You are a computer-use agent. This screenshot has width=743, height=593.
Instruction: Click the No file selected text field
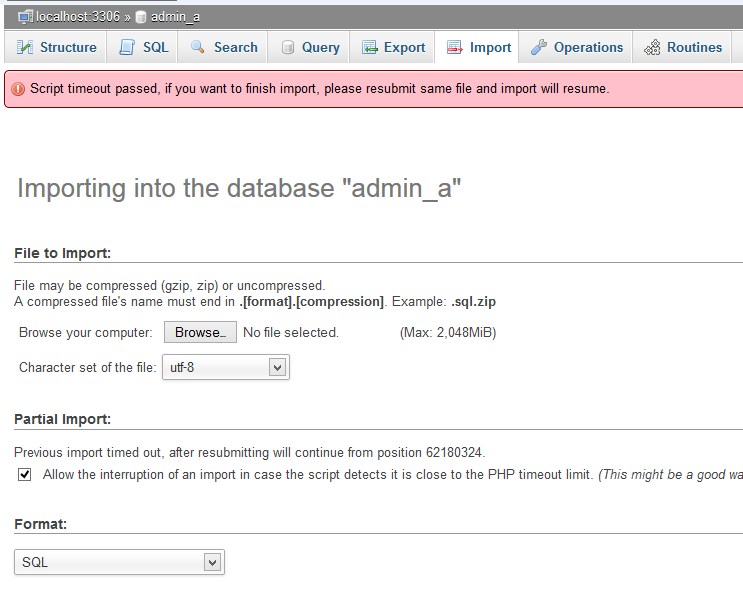(x=291, y=332)
